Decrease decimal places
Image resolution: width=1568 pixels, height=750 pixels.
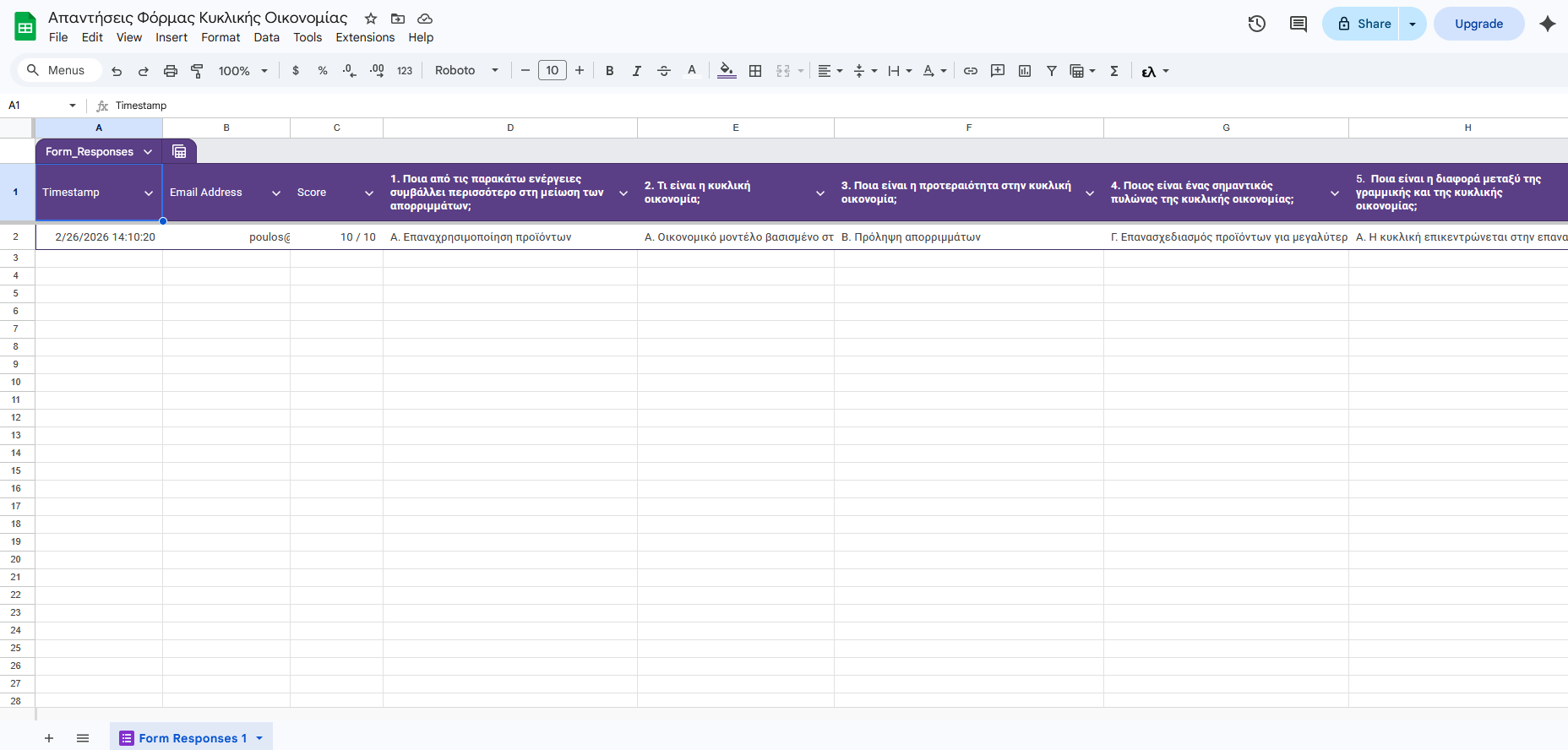click(x=350, y=71)
